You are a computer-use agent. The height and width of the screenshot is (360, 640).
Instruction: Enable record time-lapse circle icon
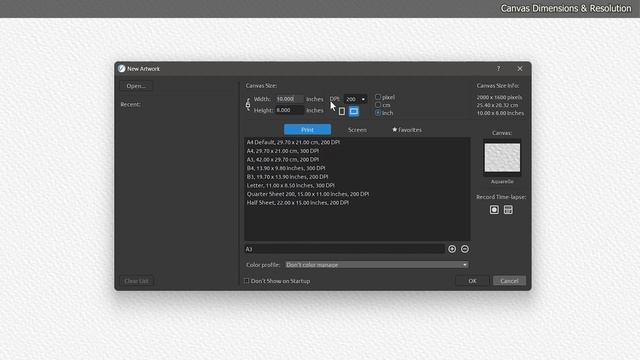pyautogui.click(x=494, y=210)
